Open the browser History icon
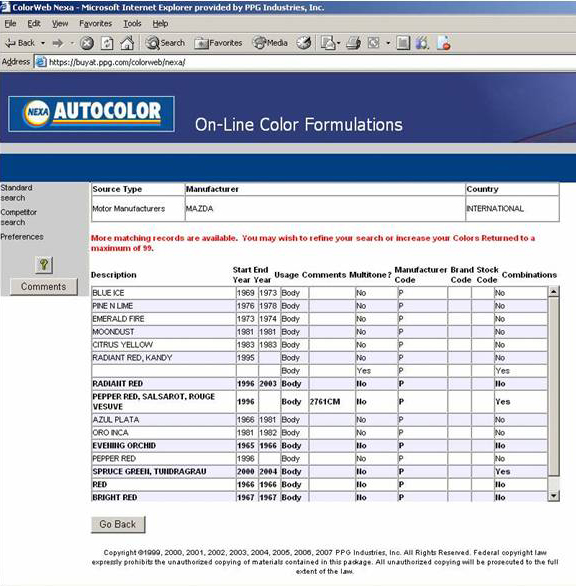This screenshot has height=586, width=576. tap(304, 43)
